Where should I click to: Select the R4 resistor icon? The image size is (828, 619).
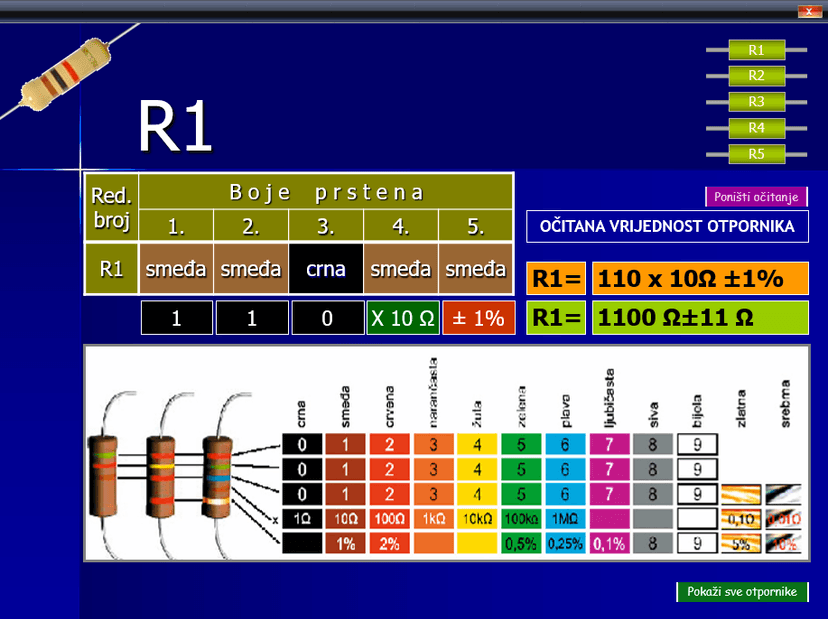click(756, 127)
